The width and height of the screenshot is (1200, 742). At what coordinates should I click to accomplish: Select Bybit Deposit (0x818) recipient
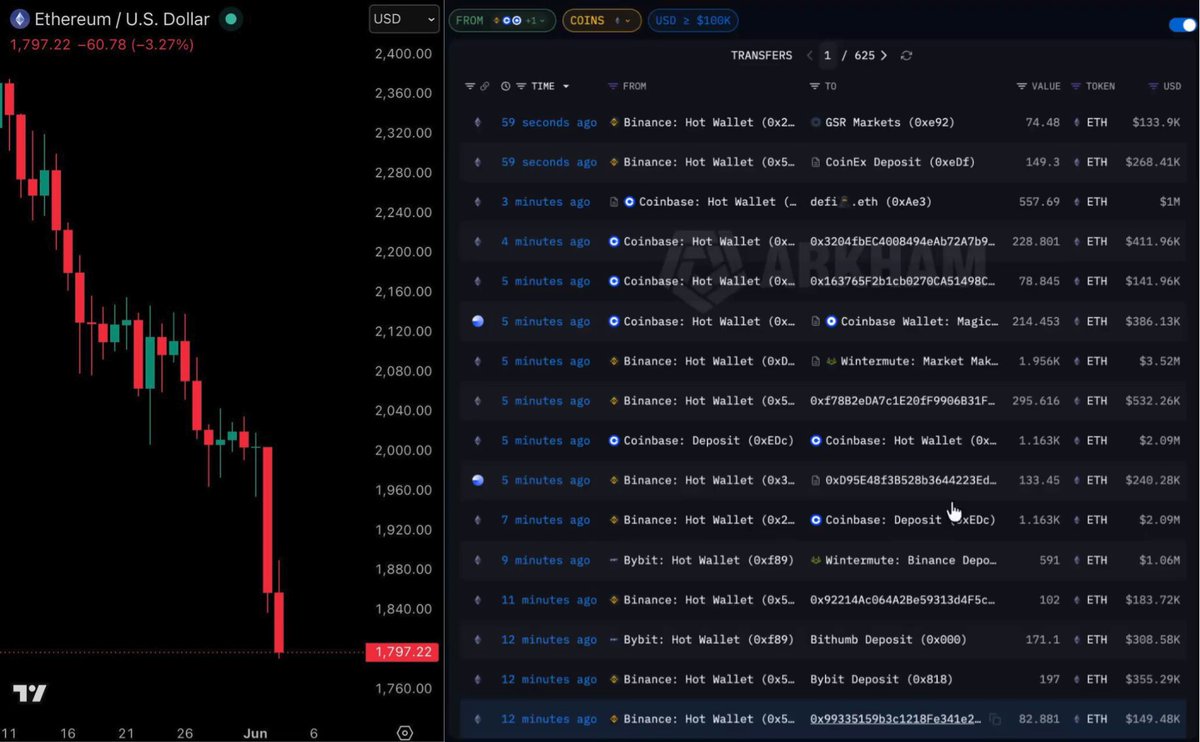(x=882, y=679)
